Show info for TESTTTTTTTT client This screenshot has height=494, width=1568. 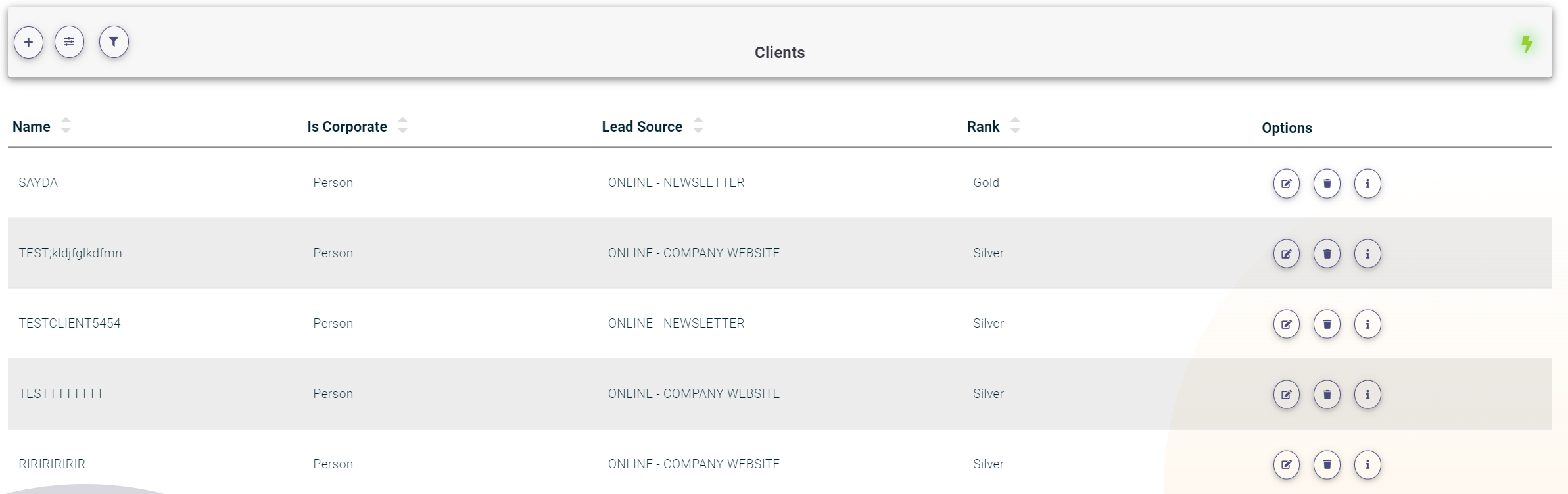click(x=1367, y=395)
